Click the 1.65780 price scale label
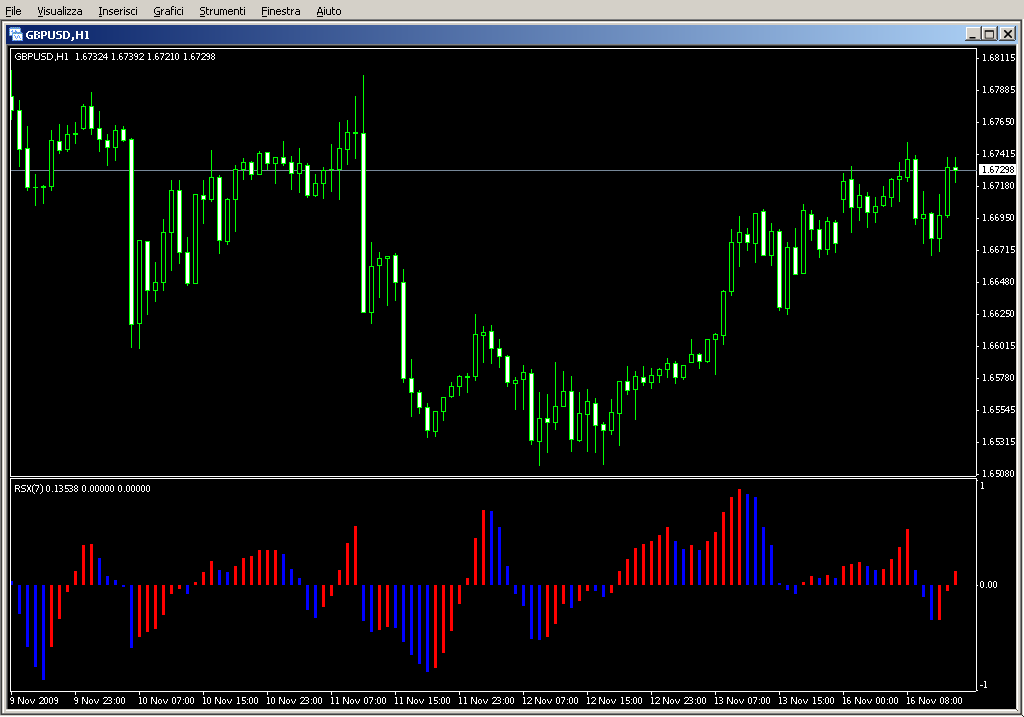 tap(999, 377)
